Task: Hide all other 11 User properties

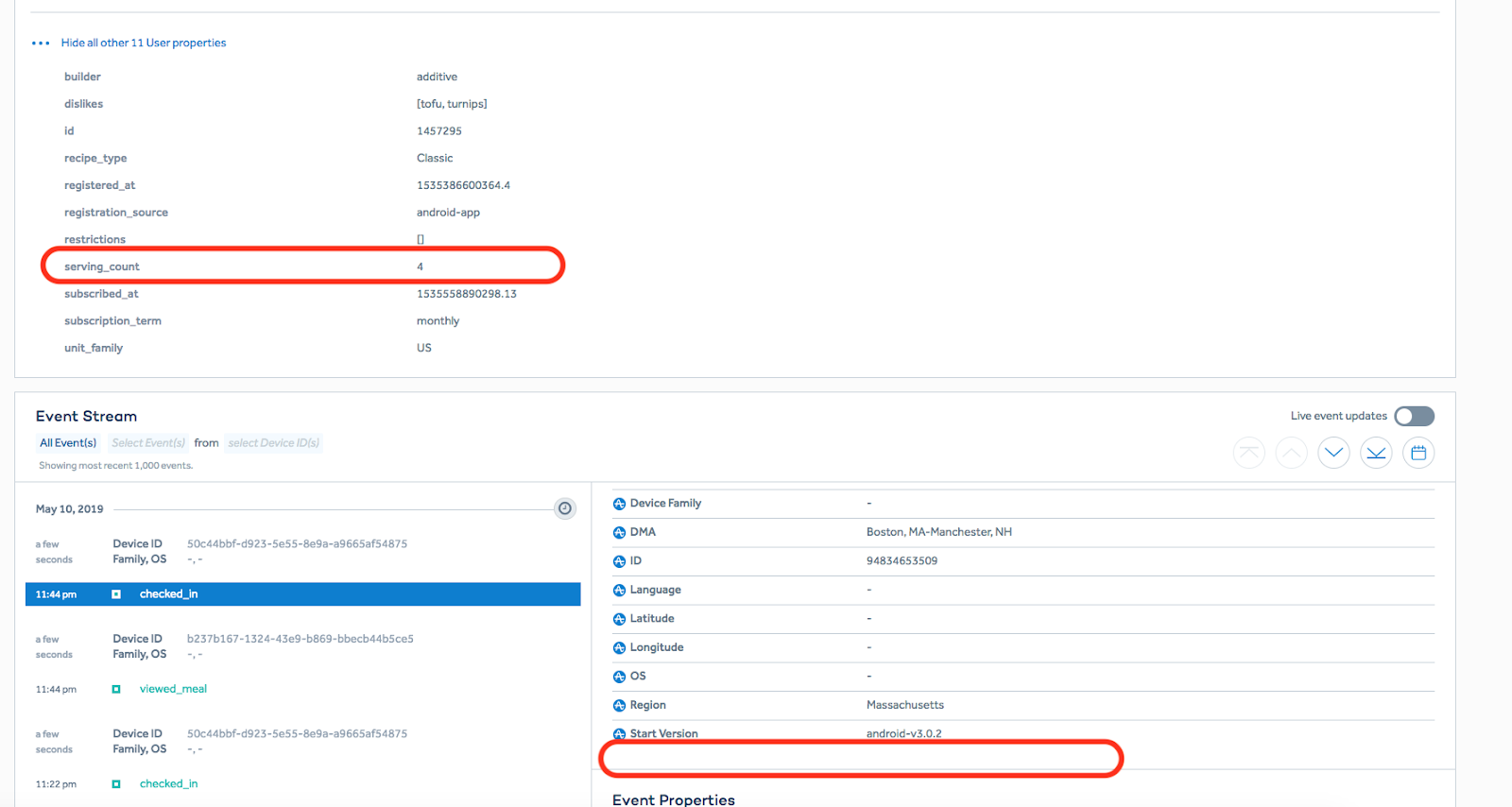Action: pos(144,43)
